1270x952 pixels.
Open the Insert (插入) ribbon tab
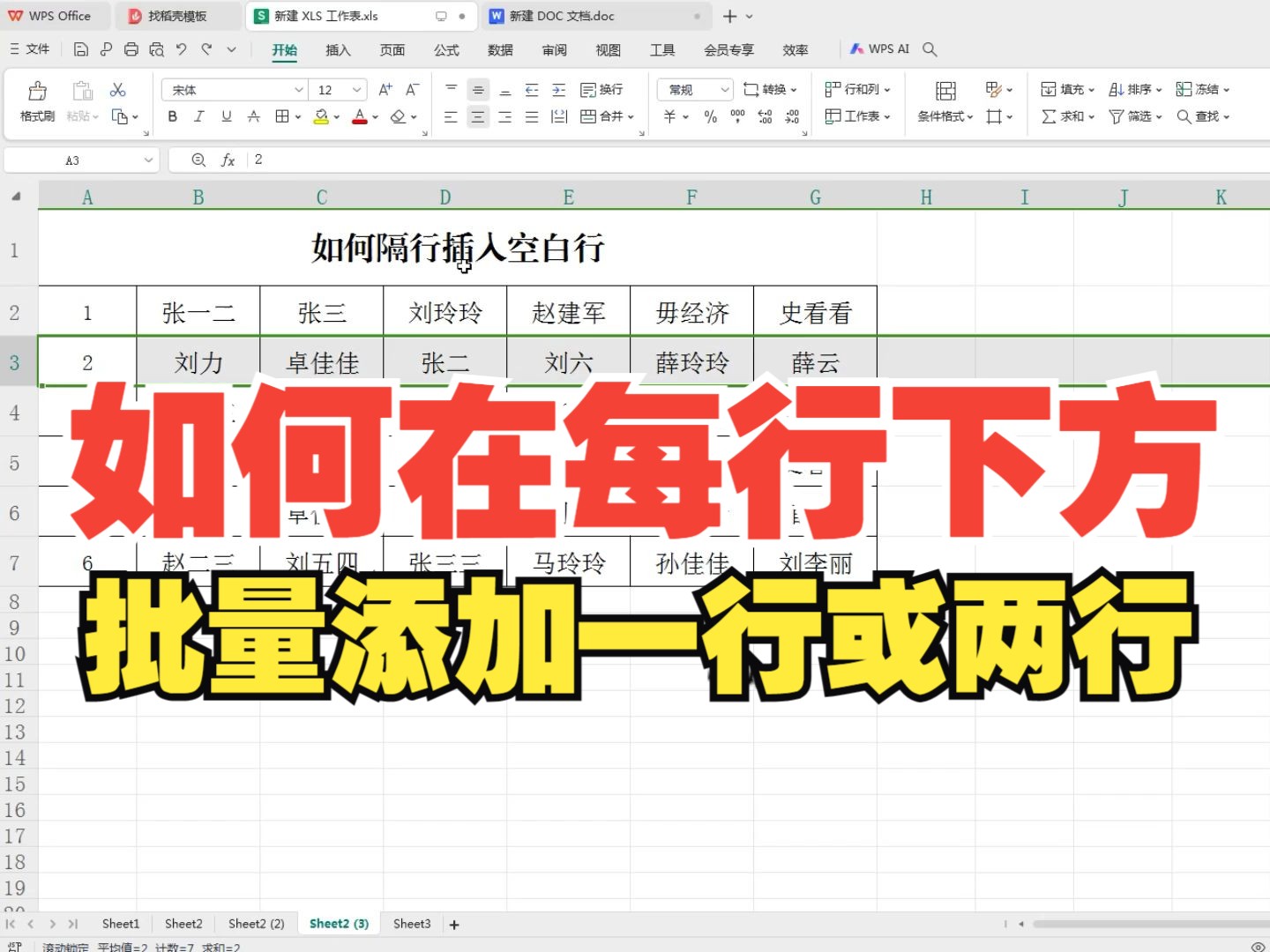coord(338,50)
